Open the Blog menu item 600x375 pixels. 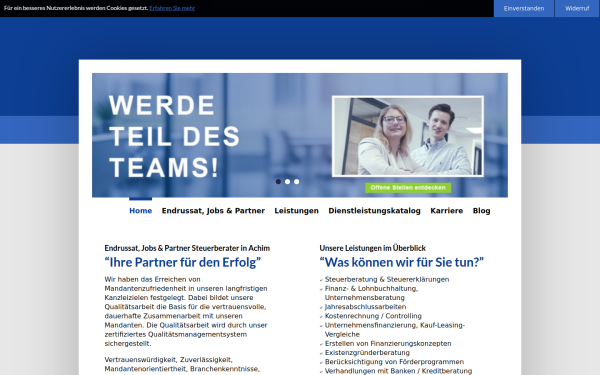click(x=481, y=210)
